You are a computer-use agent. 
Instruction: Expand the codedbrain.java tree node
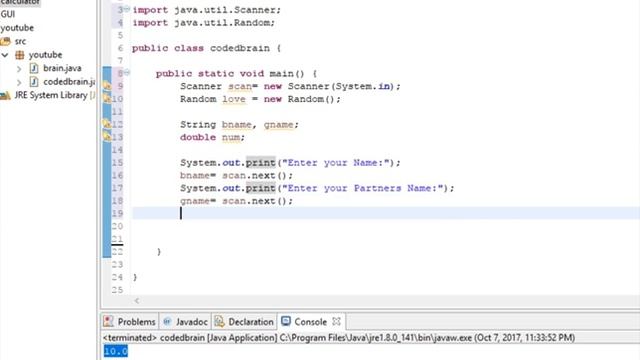pos(19,82)
